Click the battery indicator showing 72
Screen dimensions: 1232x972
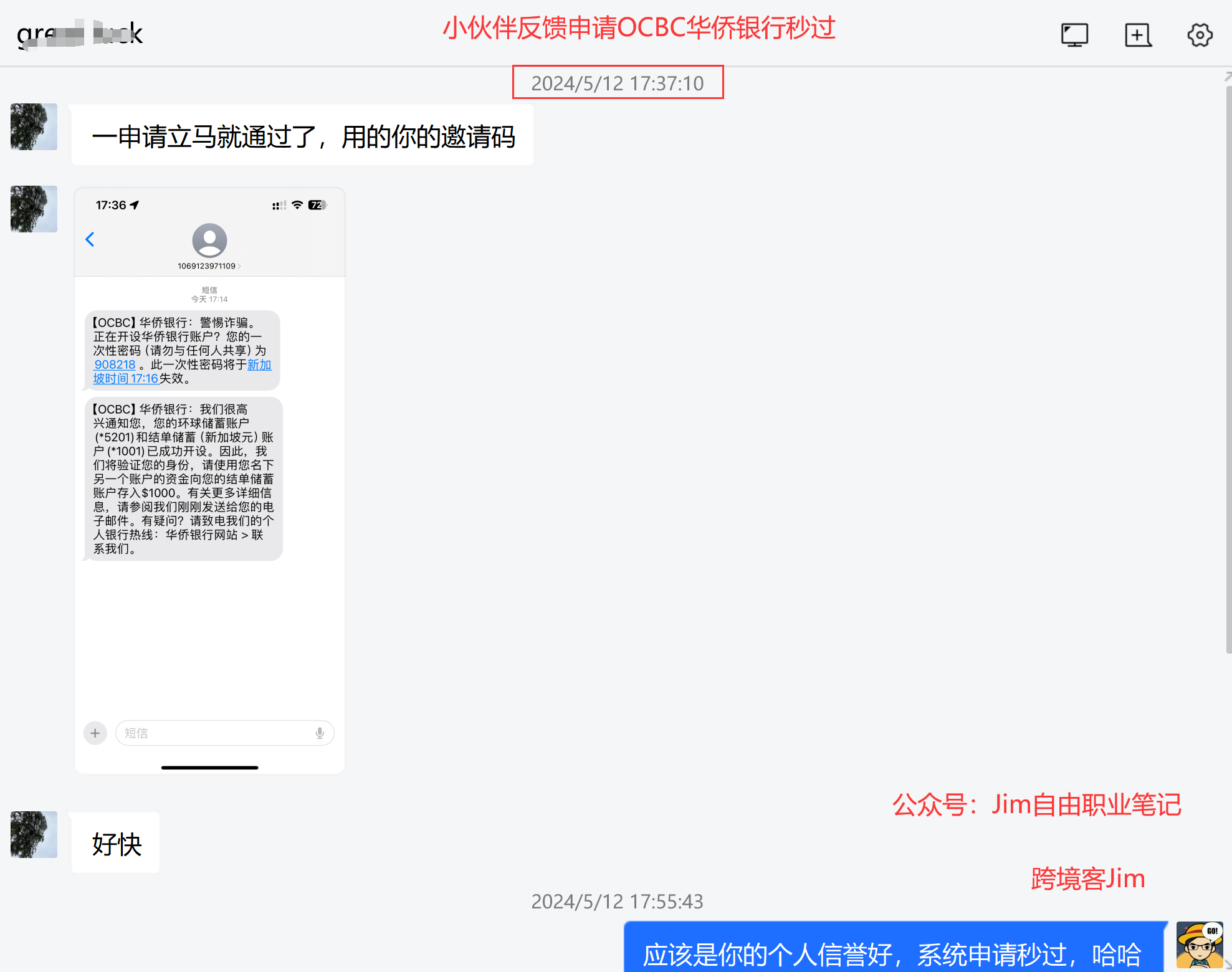point(317,204)
